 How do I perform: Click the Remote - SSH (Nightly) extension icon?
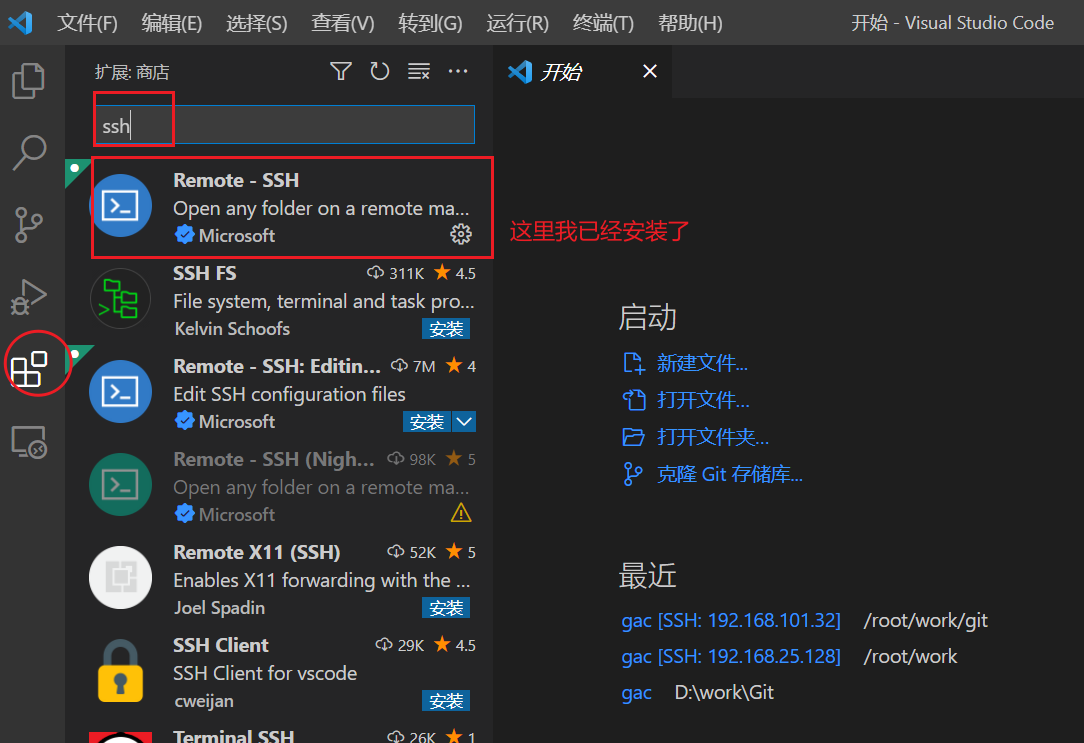[121, 484]
